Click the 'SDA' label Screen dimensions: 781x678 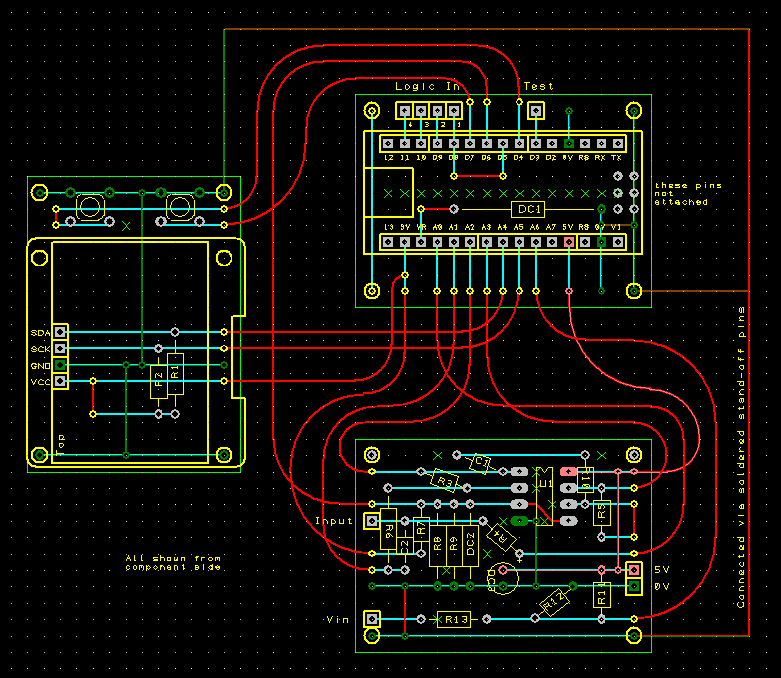click(x=40, y=333)
